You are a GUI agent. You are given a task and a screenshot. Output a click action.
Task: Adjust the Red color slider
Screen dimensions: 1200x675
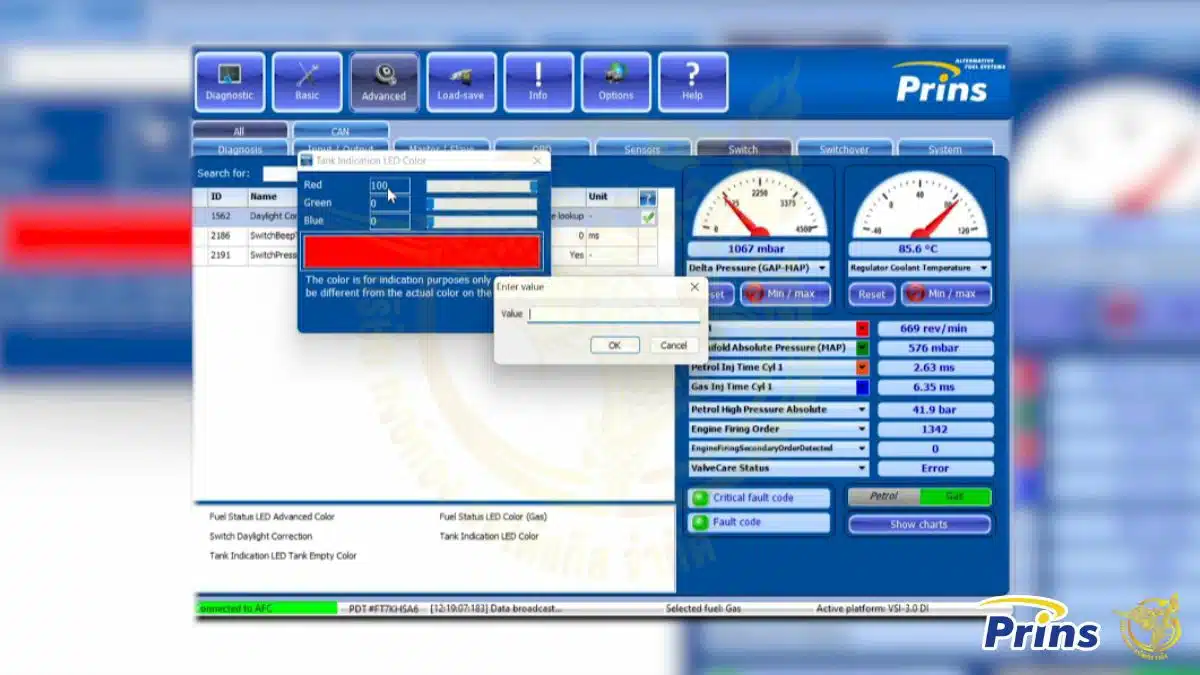coord(482,186)
